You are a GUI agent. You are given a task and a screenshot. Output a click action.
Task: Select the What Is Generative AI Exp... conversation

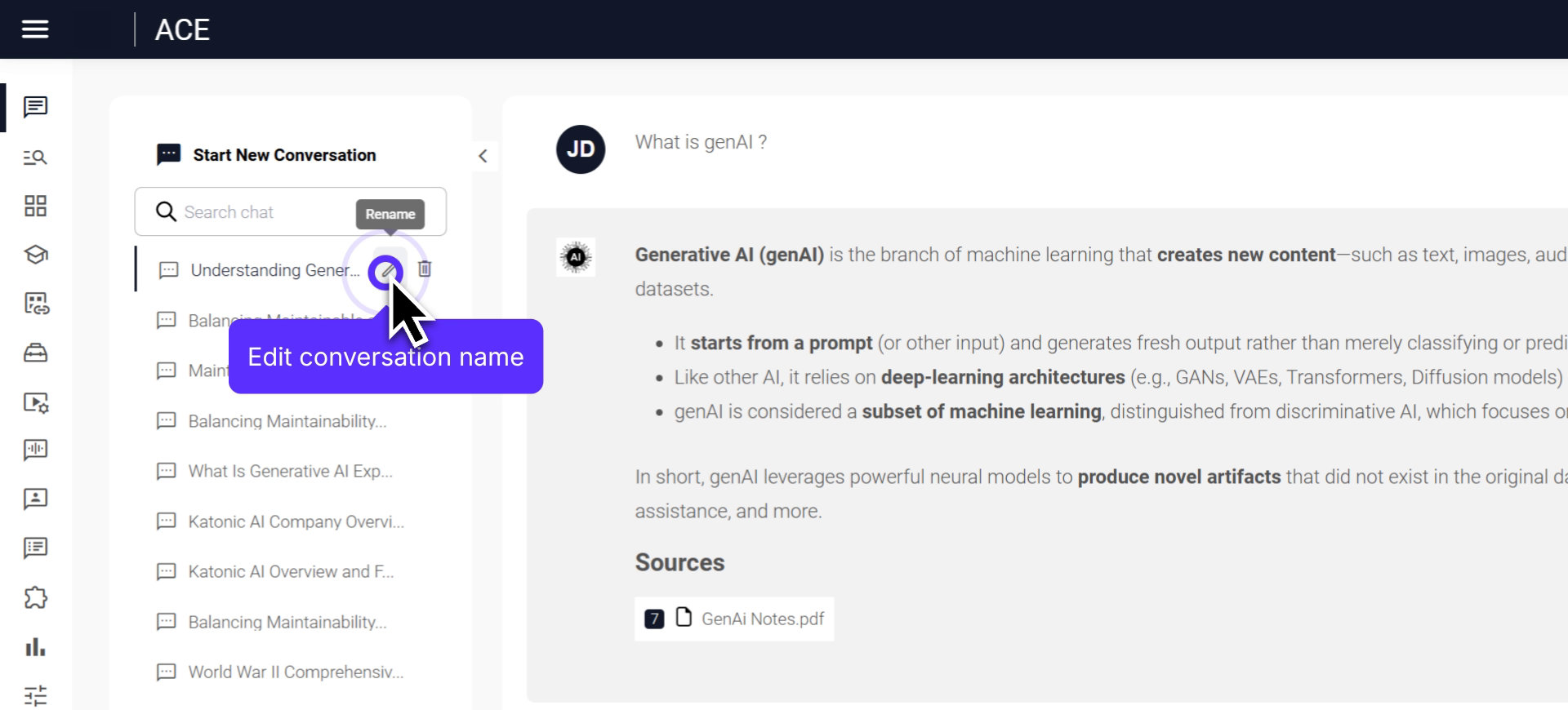[290, 471]
